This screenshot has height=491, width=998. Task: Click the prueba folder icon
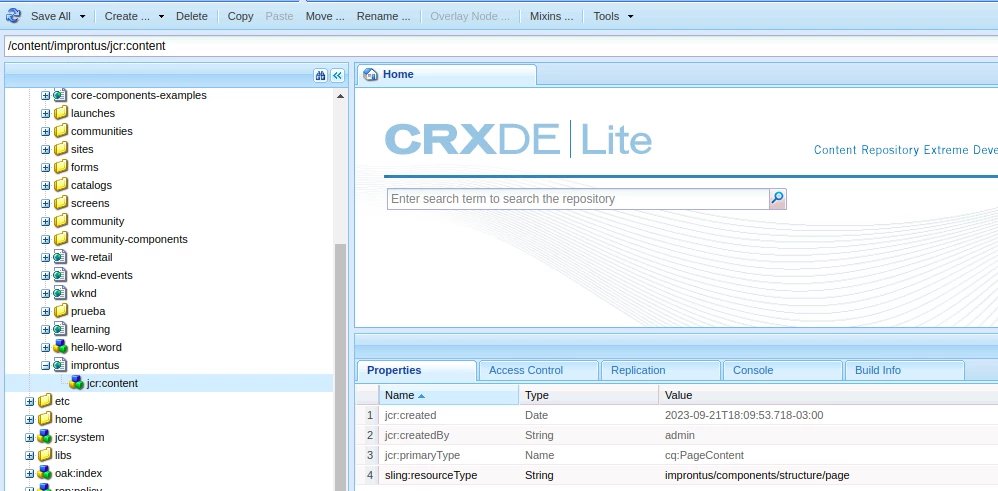60,311
